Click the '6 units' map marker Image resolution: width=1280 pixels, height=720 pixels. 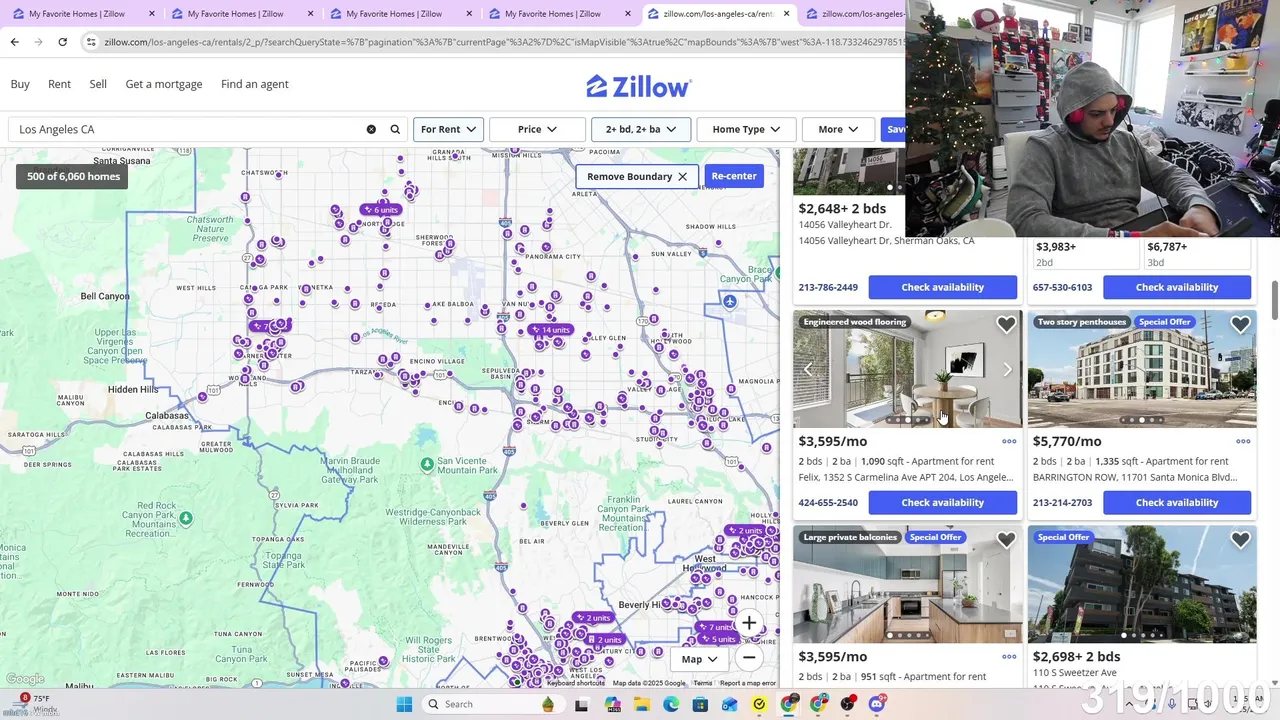click(381, 210)
